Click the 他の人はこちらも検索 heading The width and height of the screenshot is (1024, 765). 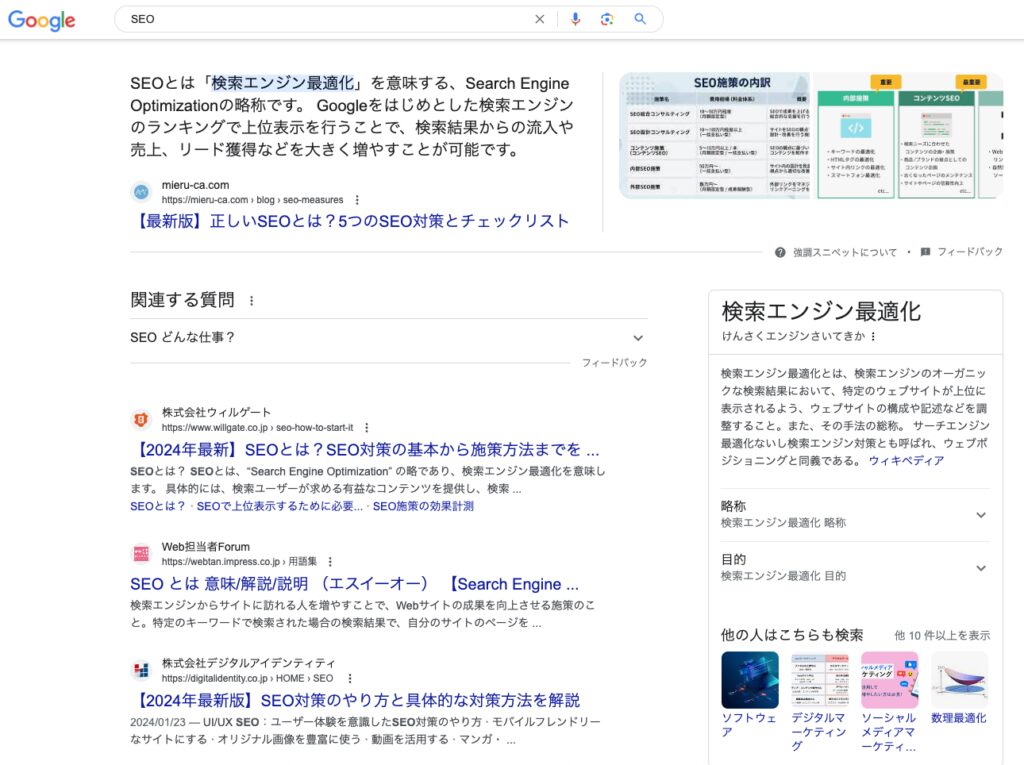coord(792,635)
